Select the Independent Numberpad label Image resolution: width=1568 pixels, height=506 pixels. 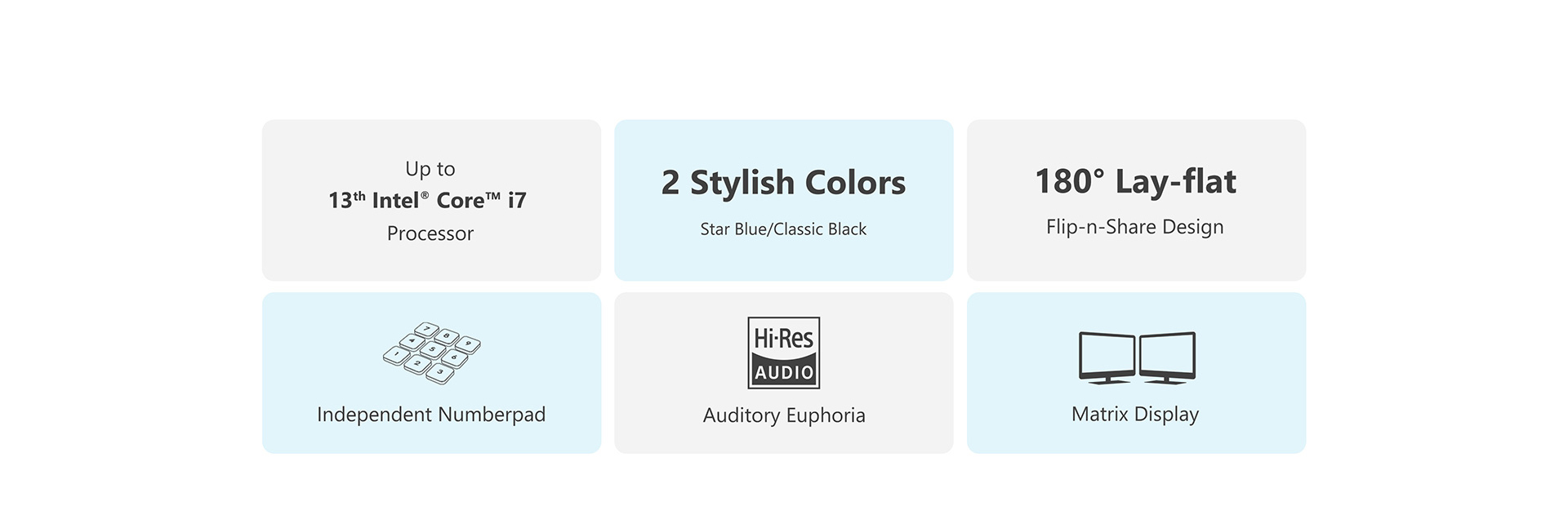(x=431, y=415)
